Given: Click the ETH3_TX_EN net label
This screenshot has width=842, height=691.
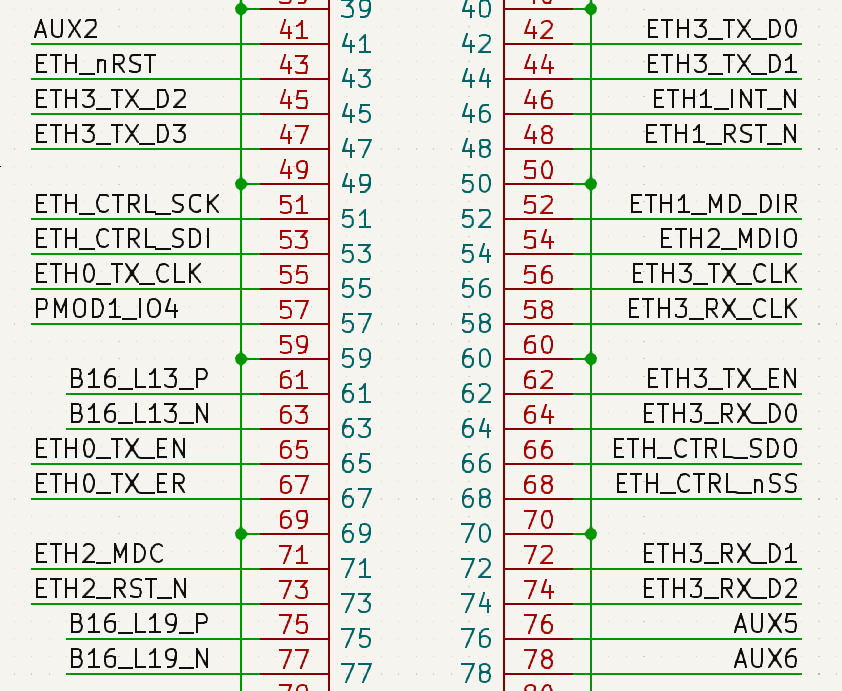Looking at the screenshot, I should pyautogui.click(x=722, y=379).
